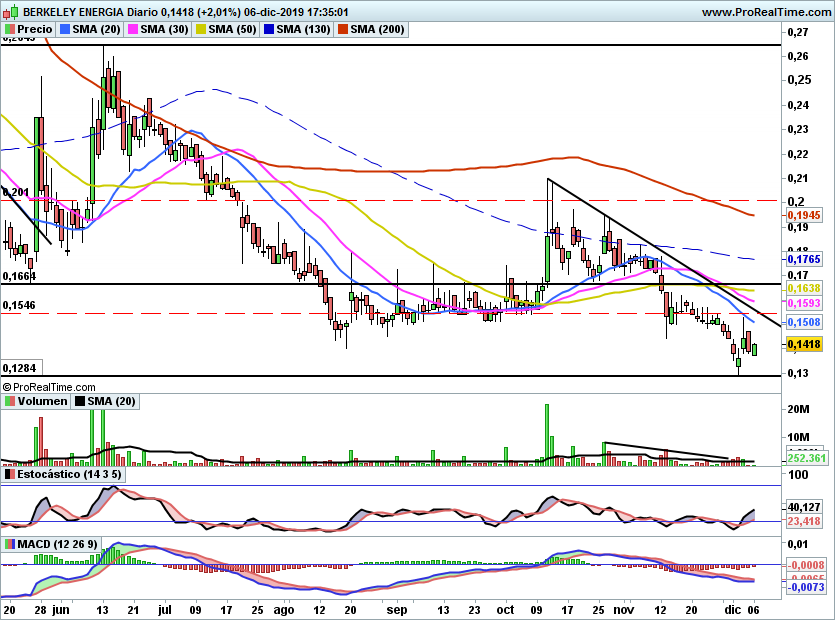Click the blue SMA (20) color swatch
835x620 pixels.
65,29
